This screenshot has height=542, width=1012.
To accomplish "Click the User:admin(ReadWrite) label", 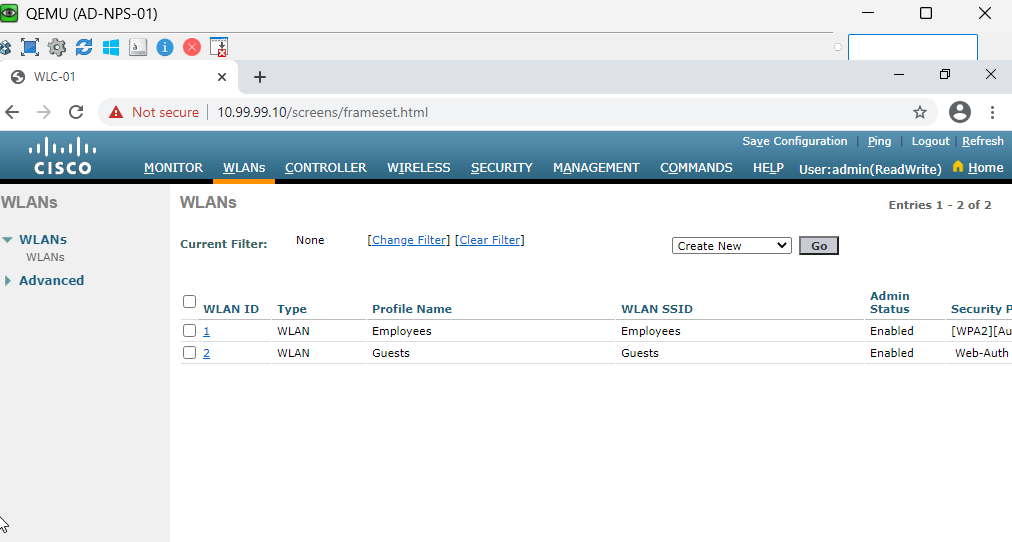I will pos(870,169).
